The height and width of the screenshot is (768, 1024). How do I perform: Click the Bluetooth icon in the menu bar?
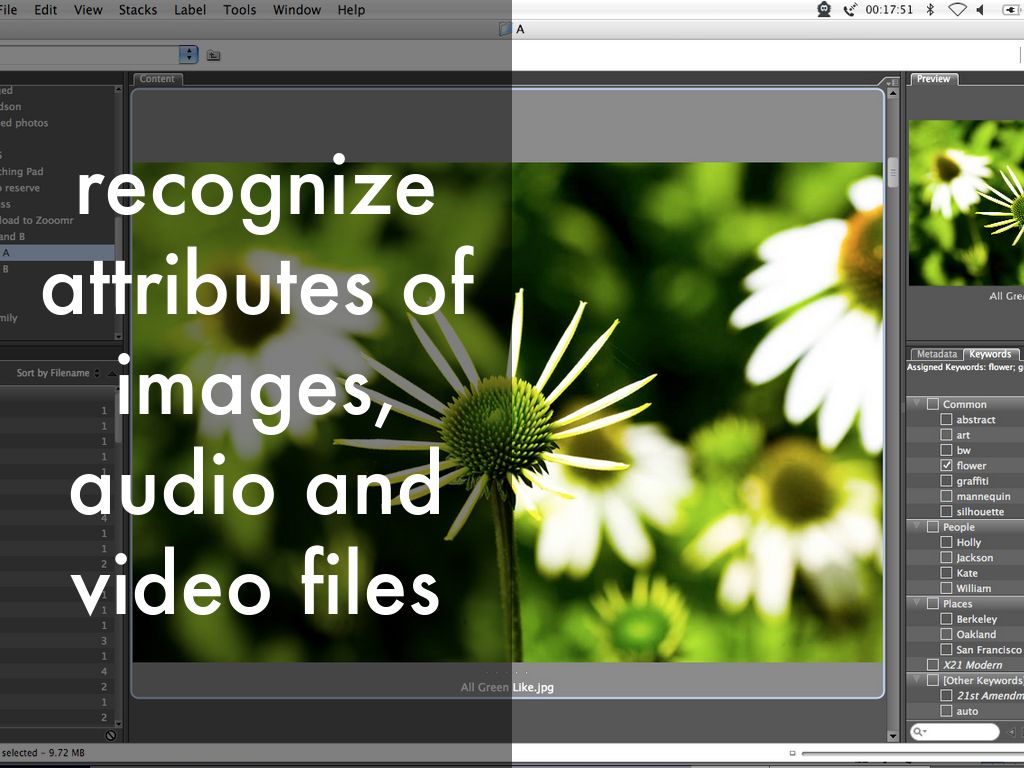point(929,10)
